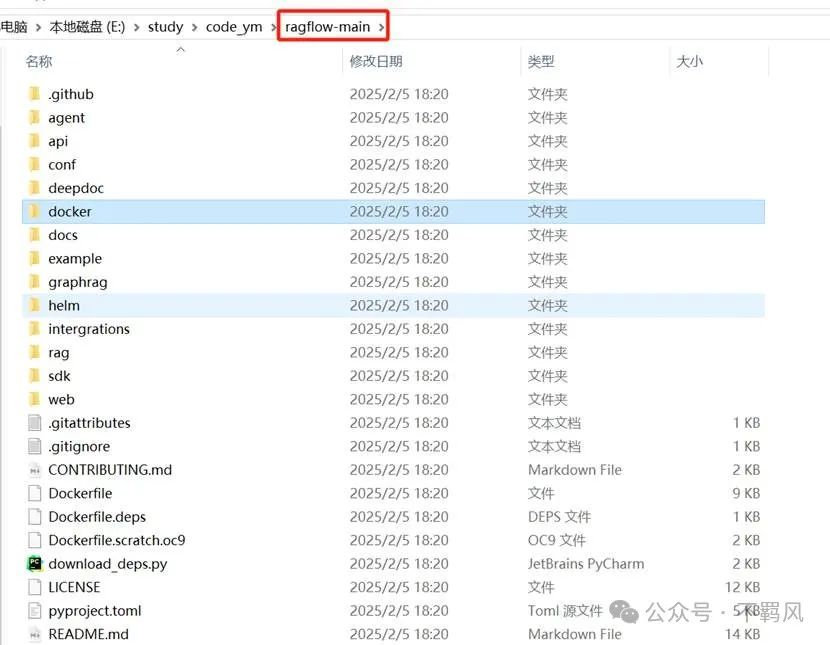
Task: Sort by the 类型 column header
Action: pyautogui.click(x=541, y=61)
